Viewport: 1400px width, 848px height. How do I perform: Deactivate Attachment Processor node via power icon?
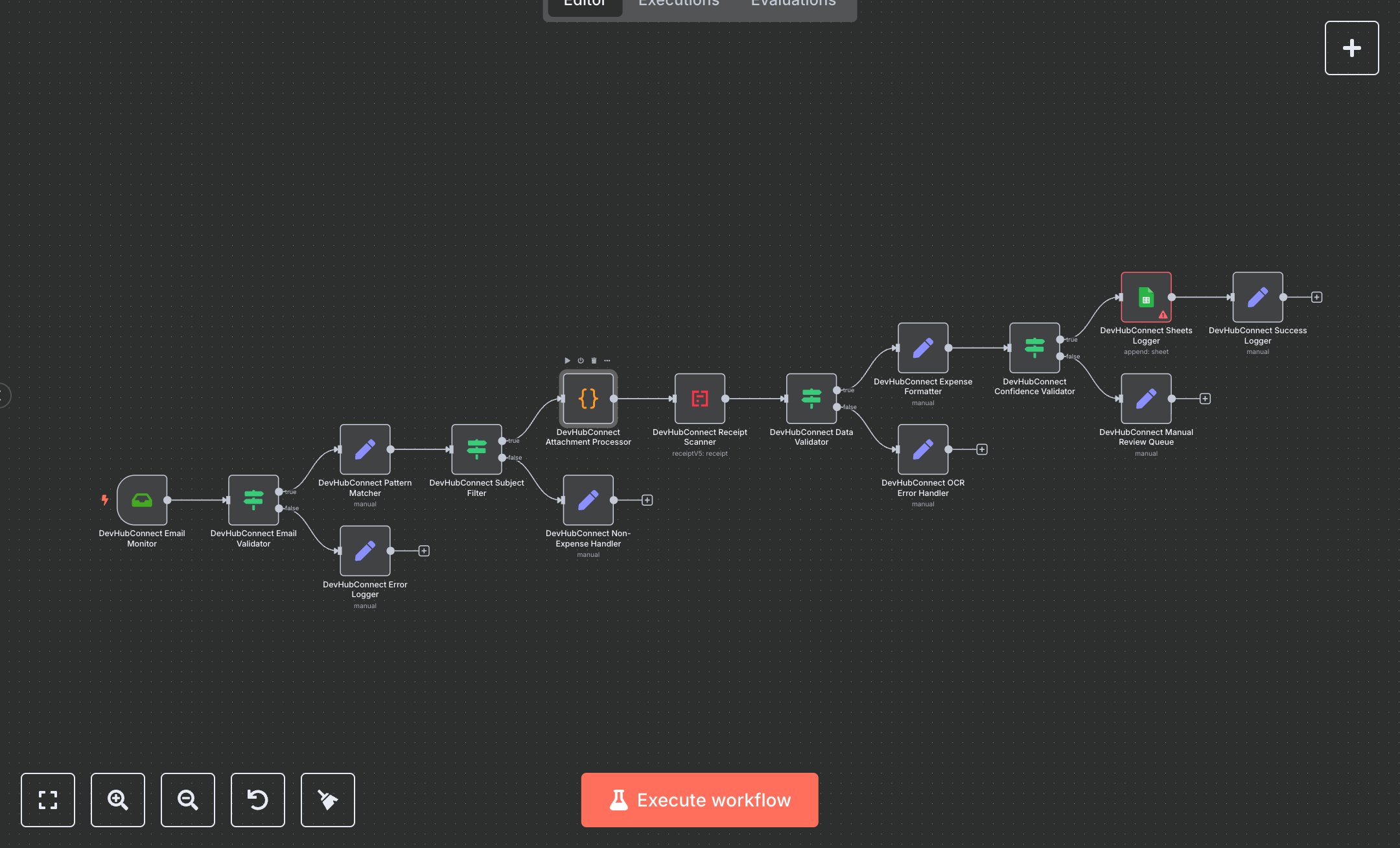coord(581,360)
